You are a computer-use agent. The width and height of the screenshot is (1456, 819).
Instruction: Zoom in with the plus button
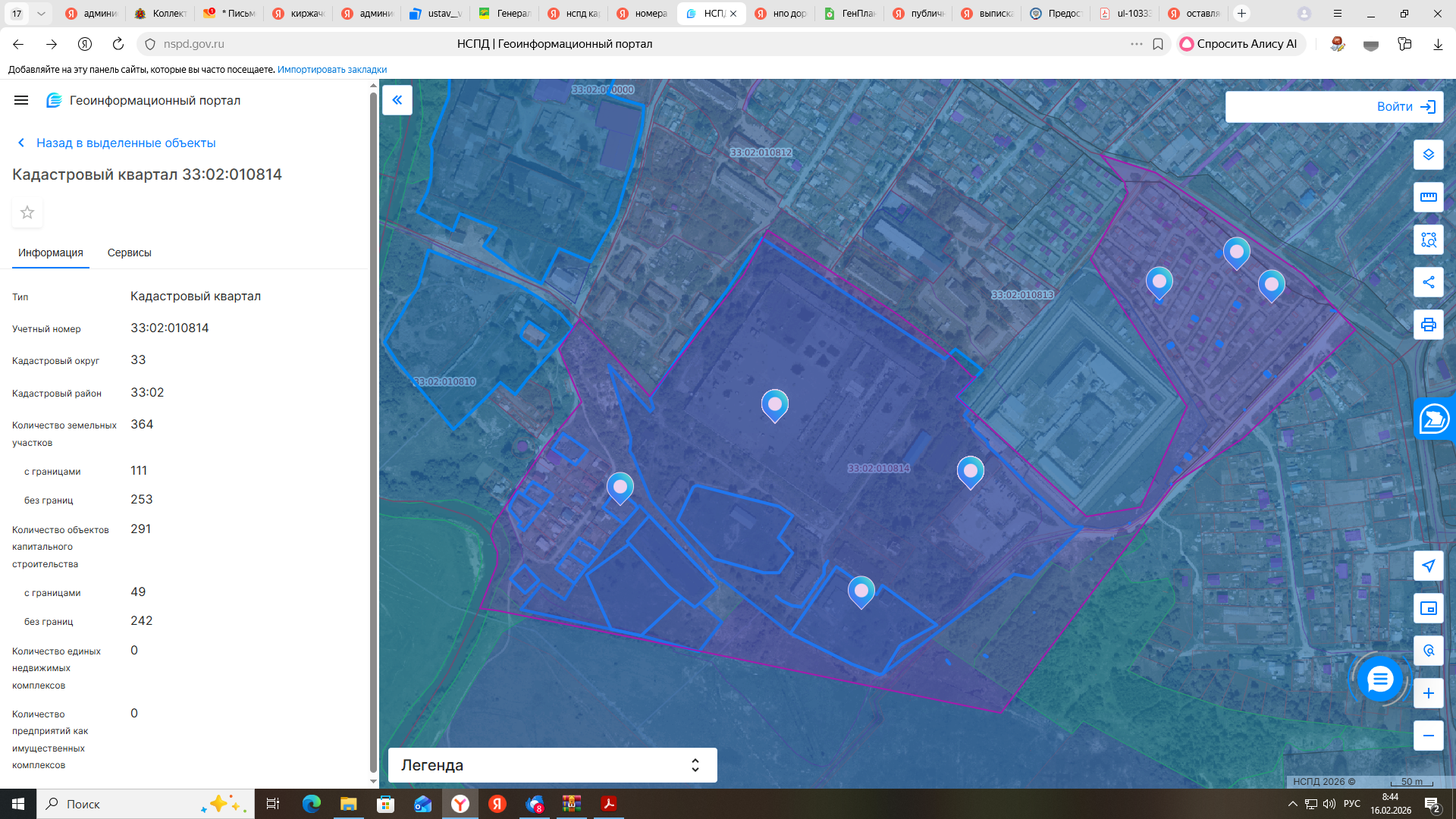pos(1428,693)
